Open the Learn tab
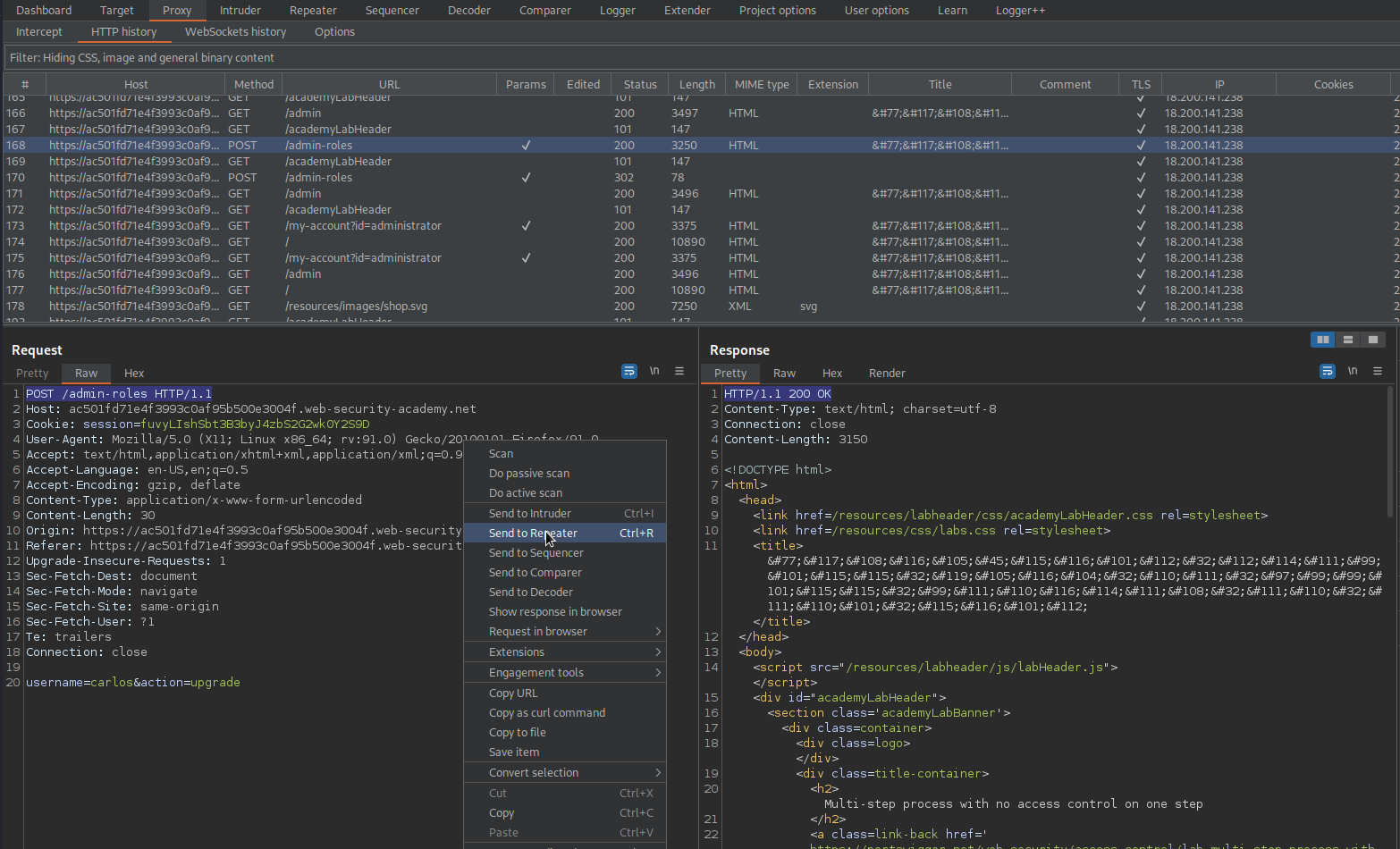 pos(952,11)
